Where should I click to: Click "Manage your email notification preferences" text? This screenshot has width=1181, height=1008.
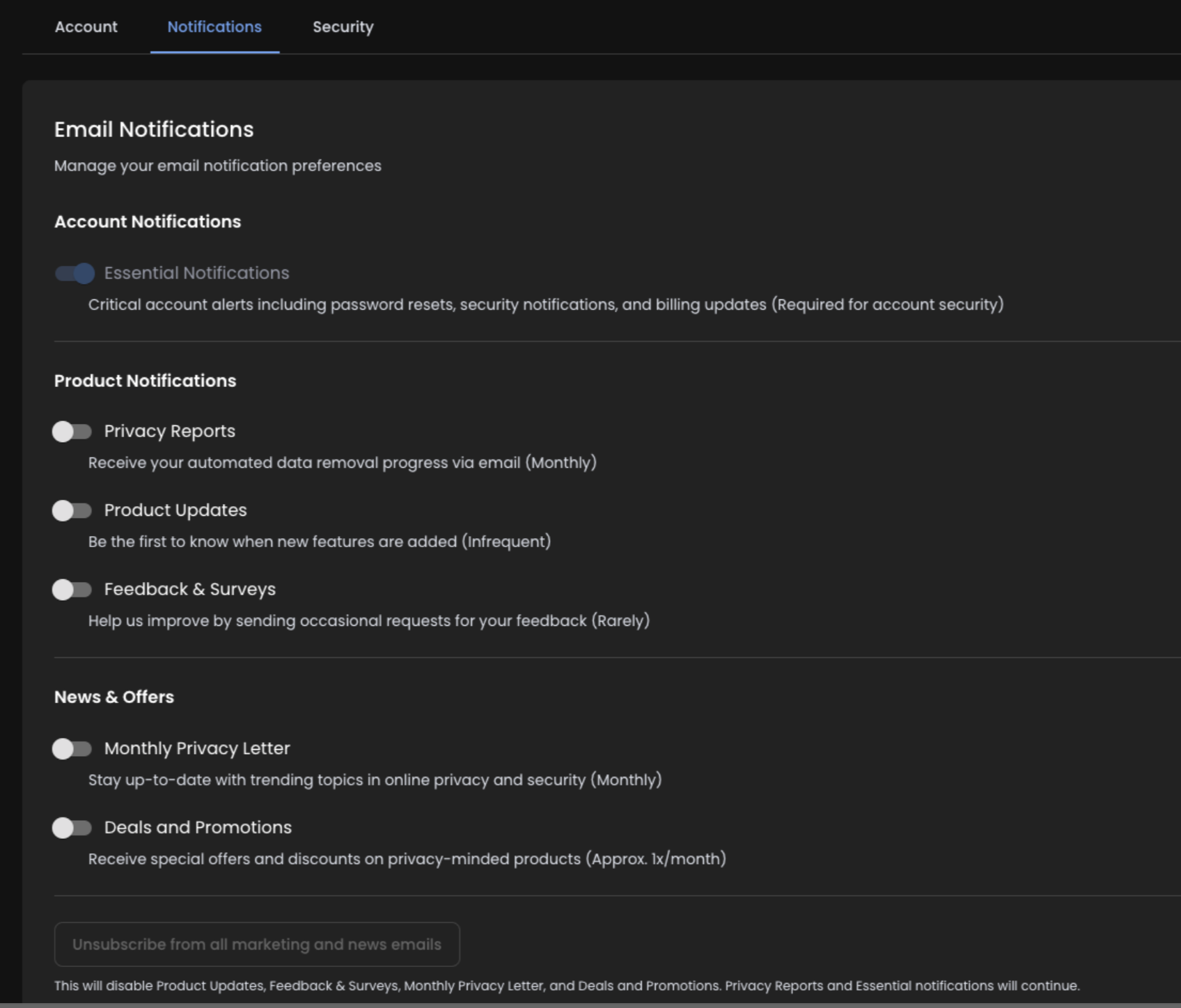click(218, 166)
